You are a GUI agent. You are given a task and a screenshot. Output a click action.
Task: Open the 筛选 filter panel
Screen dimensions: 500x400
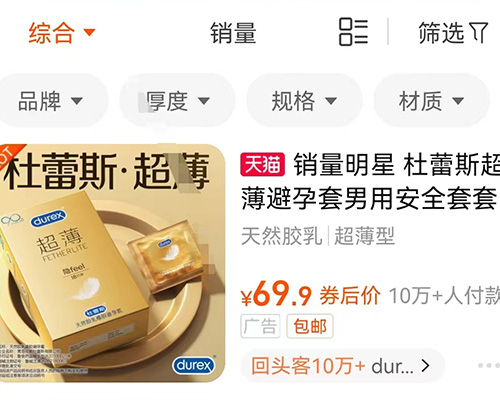[x=453, y=33]
